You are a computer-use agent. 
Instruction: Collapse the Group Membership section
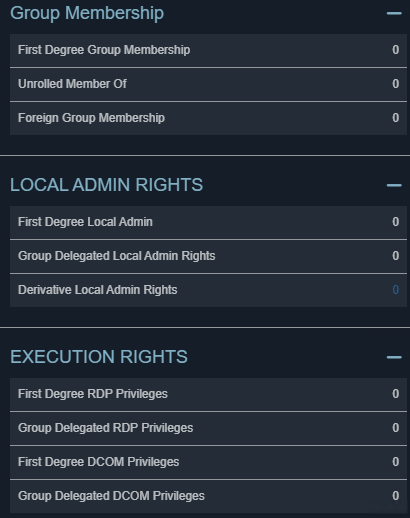[x=394, y=13]
